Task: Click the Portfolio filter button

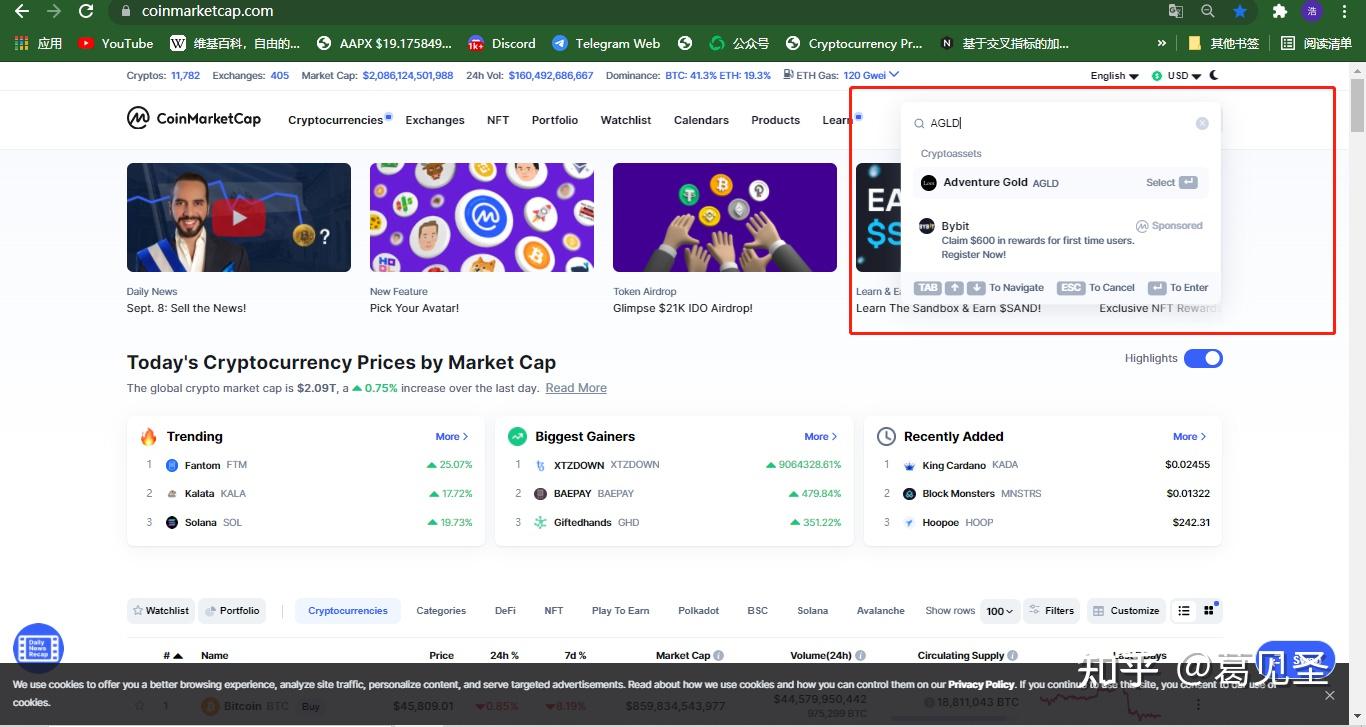Action: 232,610
